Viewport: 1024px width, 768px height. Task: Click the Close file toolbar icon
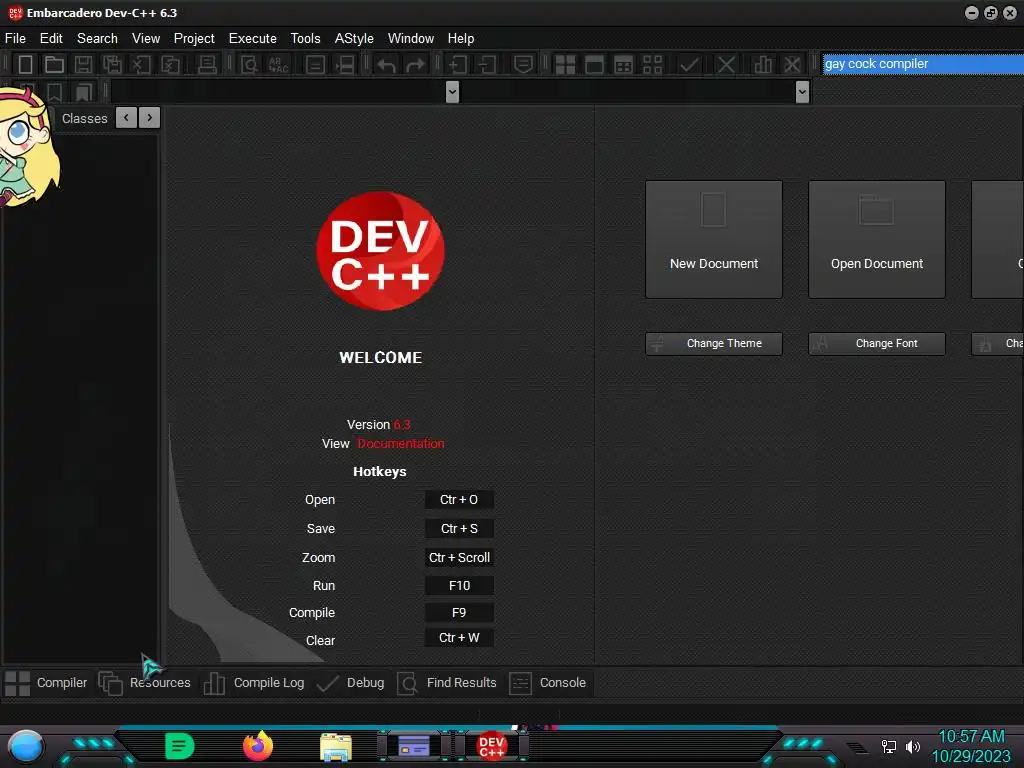tap(141, 64)
